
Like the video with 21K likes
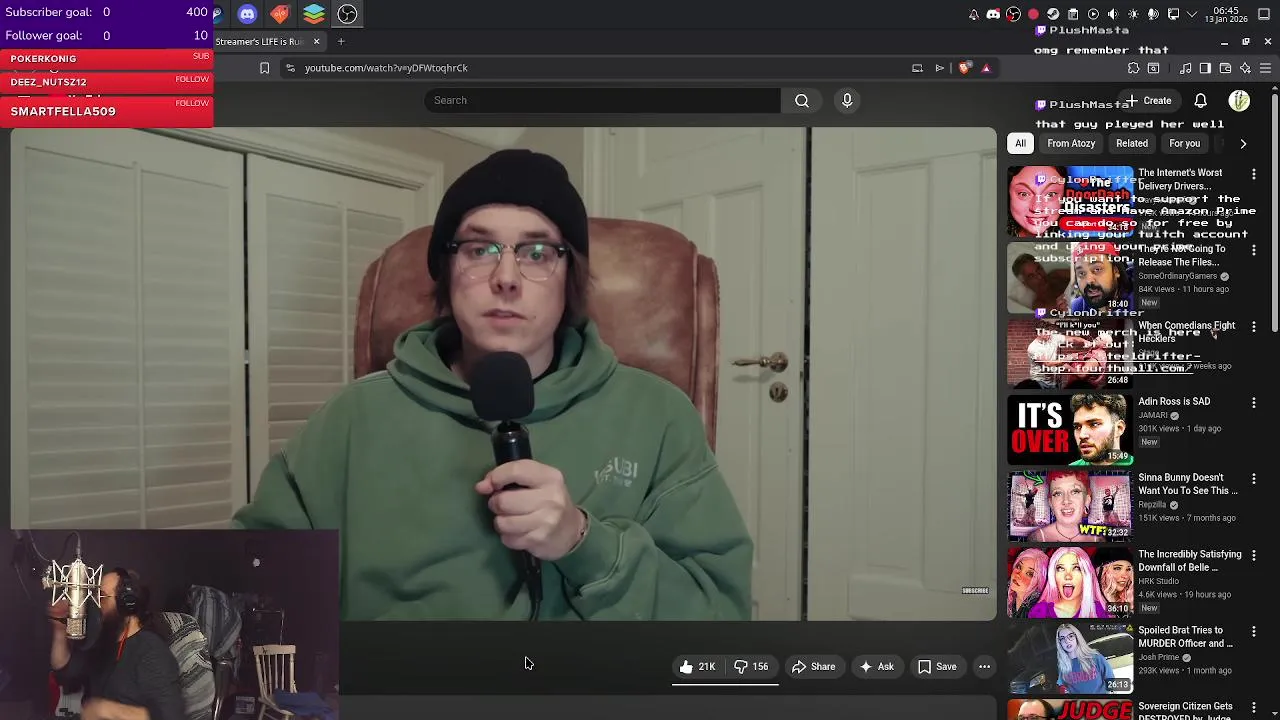tap(697, 667)
